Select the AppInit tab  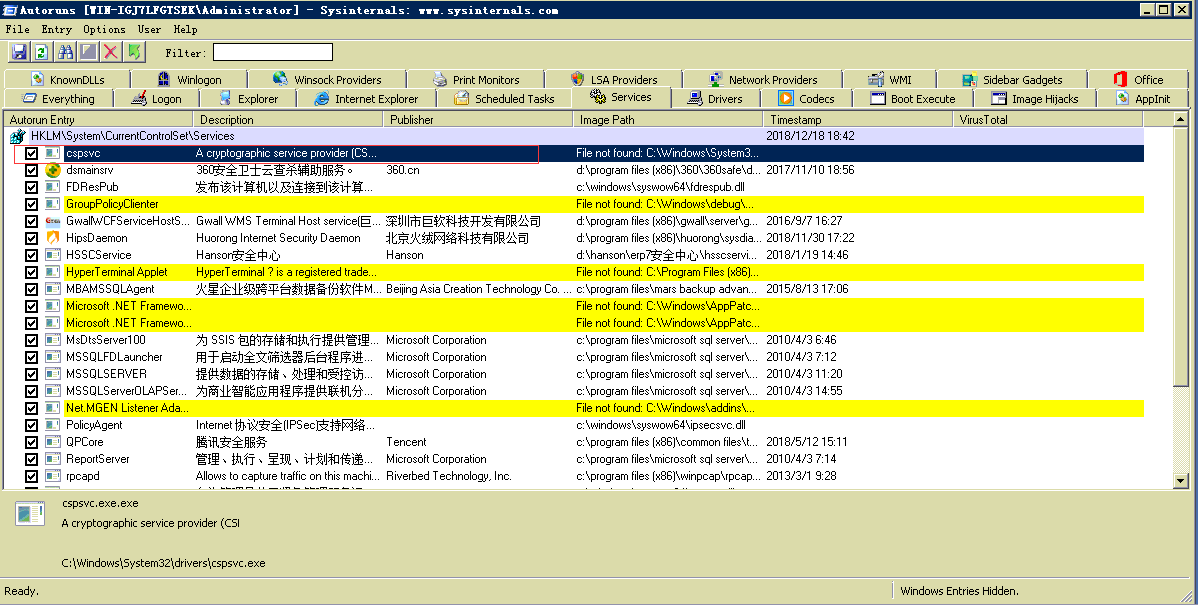pos(1142,99)
